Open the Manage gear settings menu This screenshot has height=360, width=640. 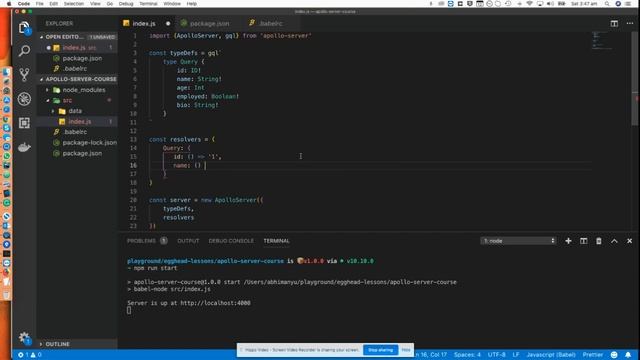[x=24, y=338]
